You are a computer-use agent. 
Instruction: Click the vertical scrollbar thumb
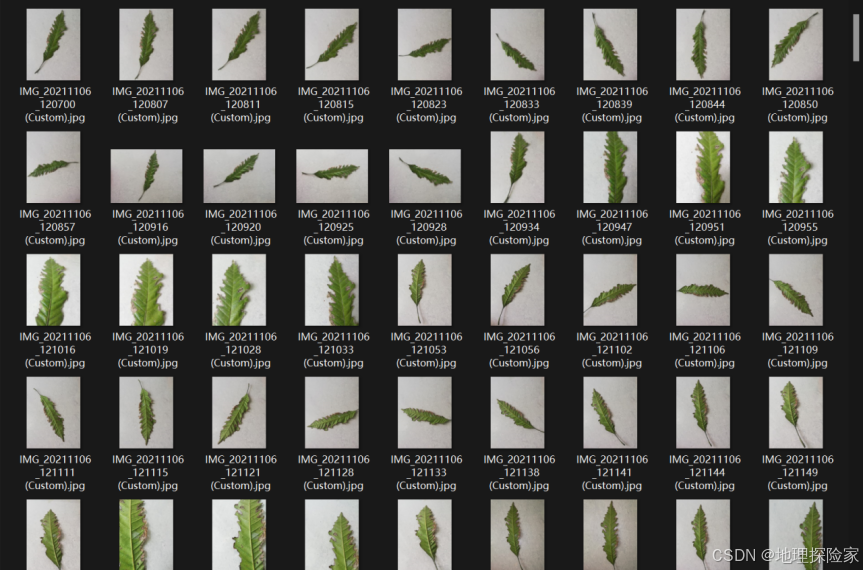point(856,37)
